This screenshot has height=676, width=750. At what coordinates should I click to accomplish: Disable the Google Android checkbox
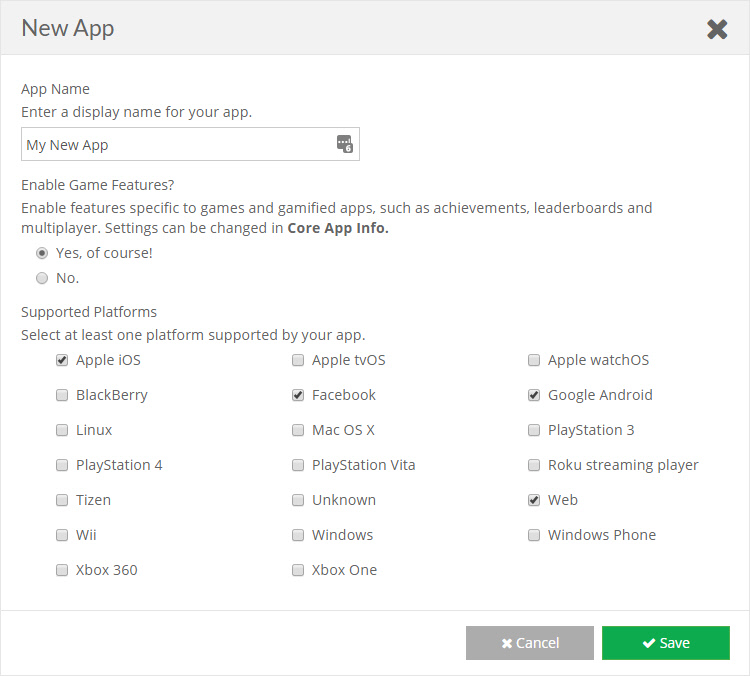[534, 395]
